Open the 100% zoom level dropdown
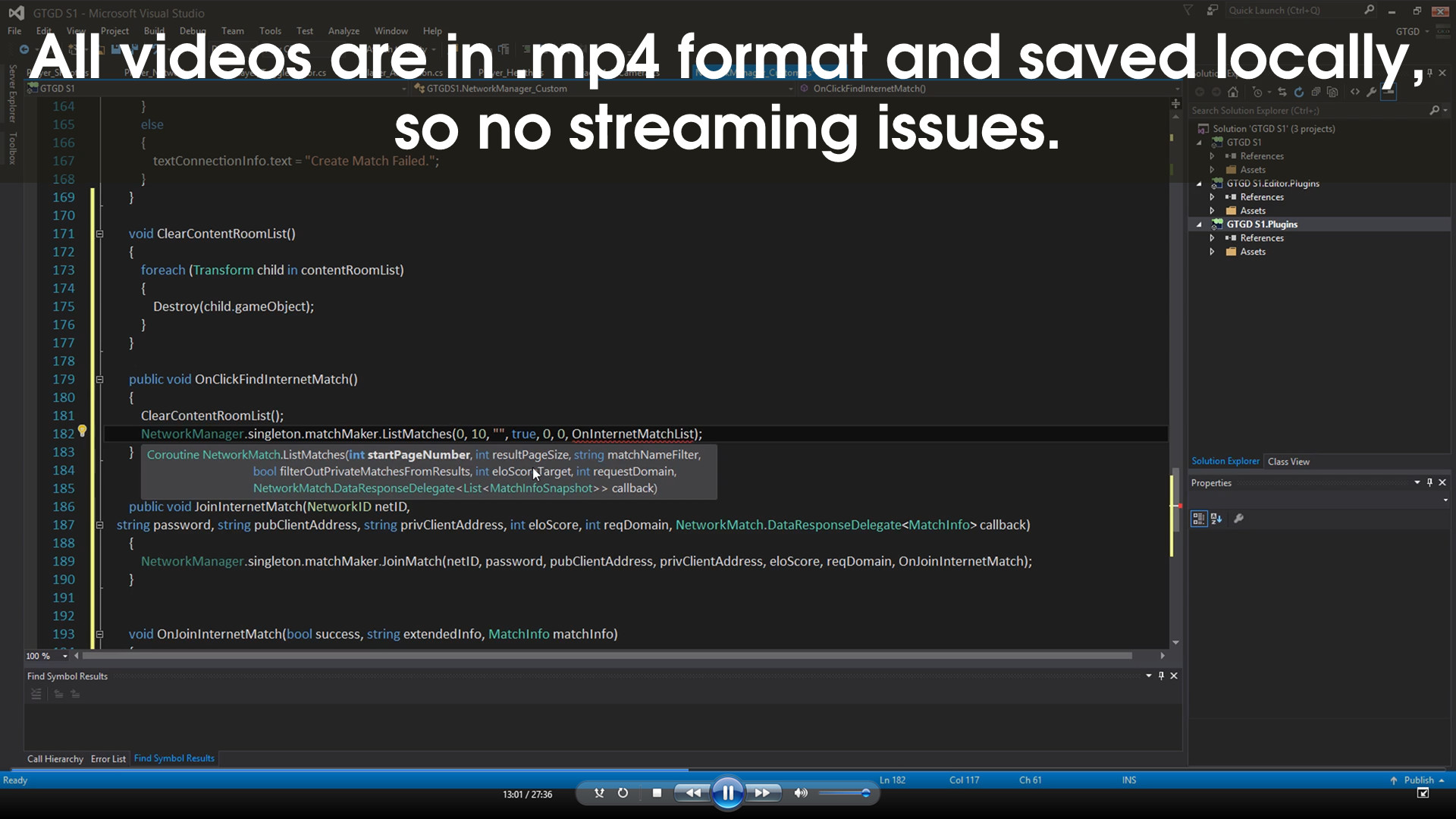The width and height of the screenshot is (1456, 819). click(64, 655)
